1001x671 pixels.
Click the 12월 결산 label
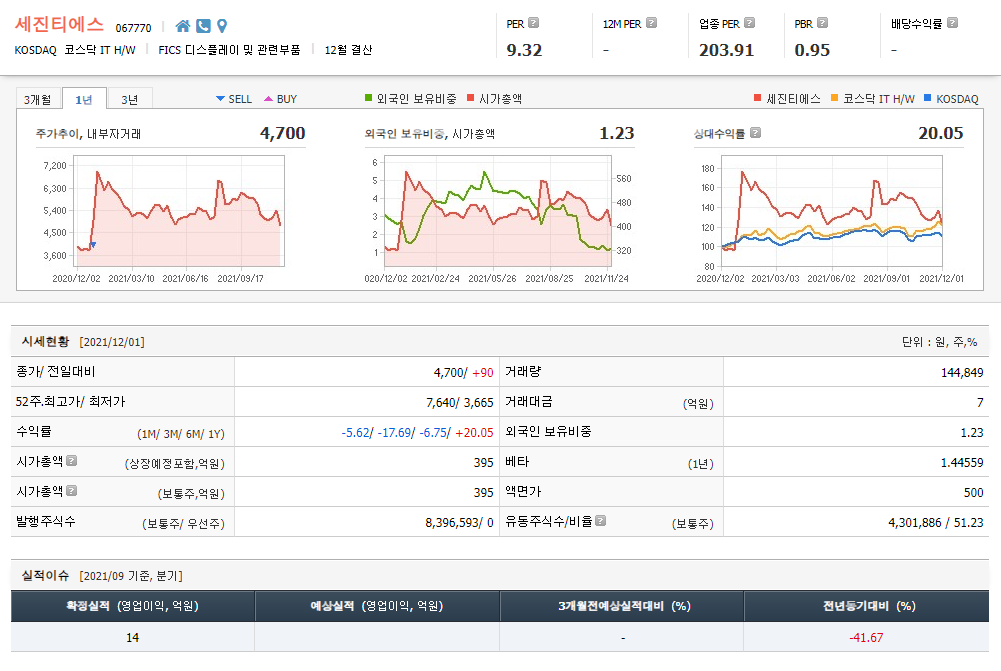[x=348, y=50]
